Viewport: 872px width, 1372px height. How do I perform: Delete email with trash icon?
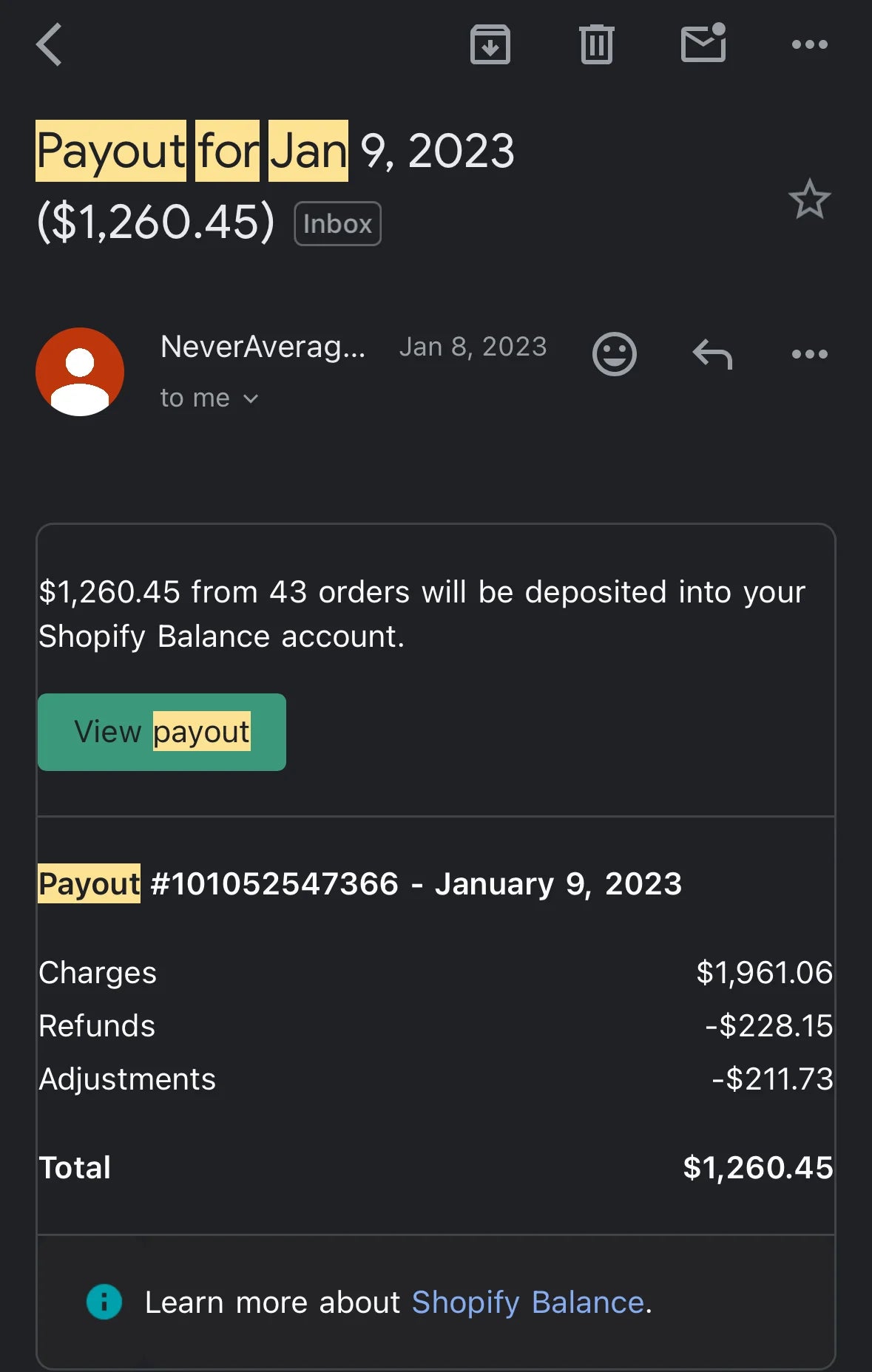pyautogui.click(x=596, y=44)
